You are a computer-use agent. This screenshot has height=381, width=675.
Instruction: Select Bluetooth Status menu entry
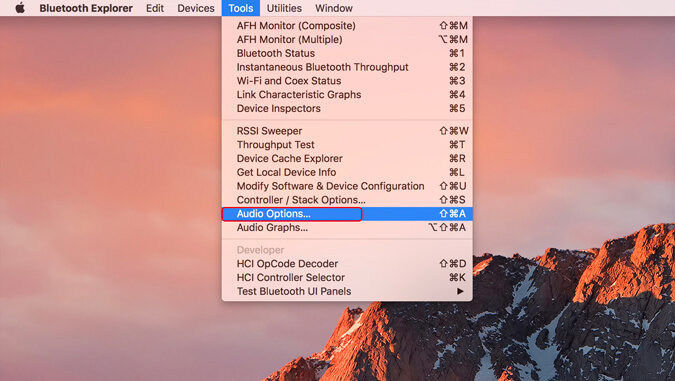click(347, 53)
